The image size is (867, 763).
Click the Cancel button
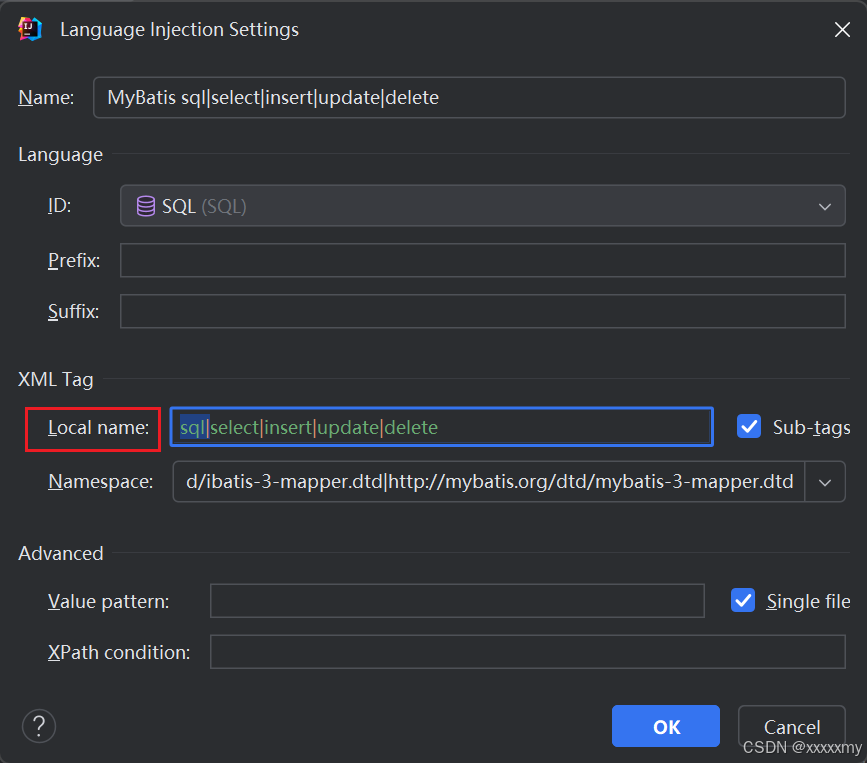point(792,726)
